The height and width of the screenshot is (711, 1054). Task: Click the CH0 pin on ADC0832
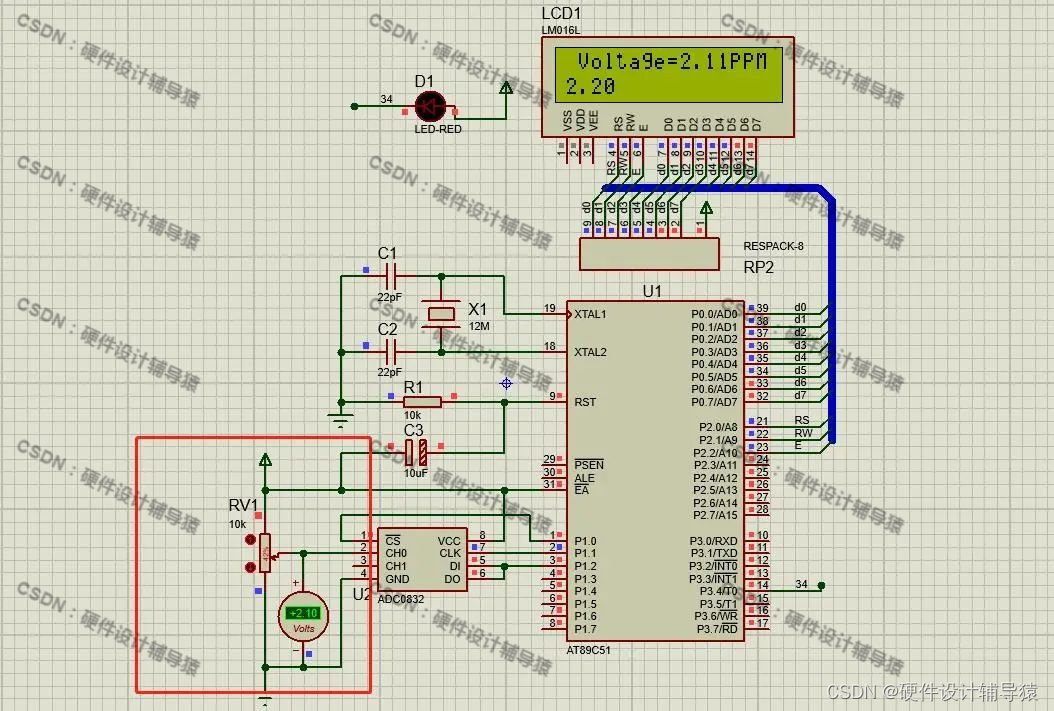click(396, 553)
